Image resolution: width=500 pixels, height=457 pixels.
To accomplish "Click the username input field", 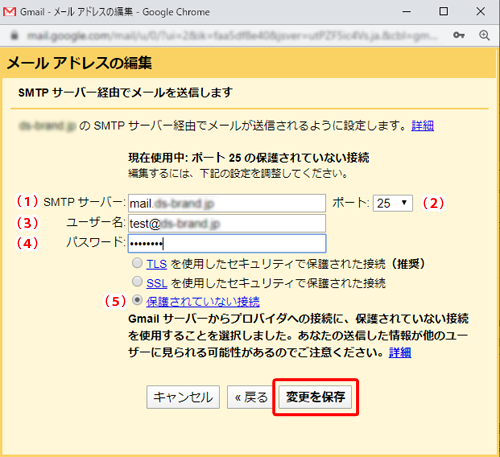I will point(227,223).
